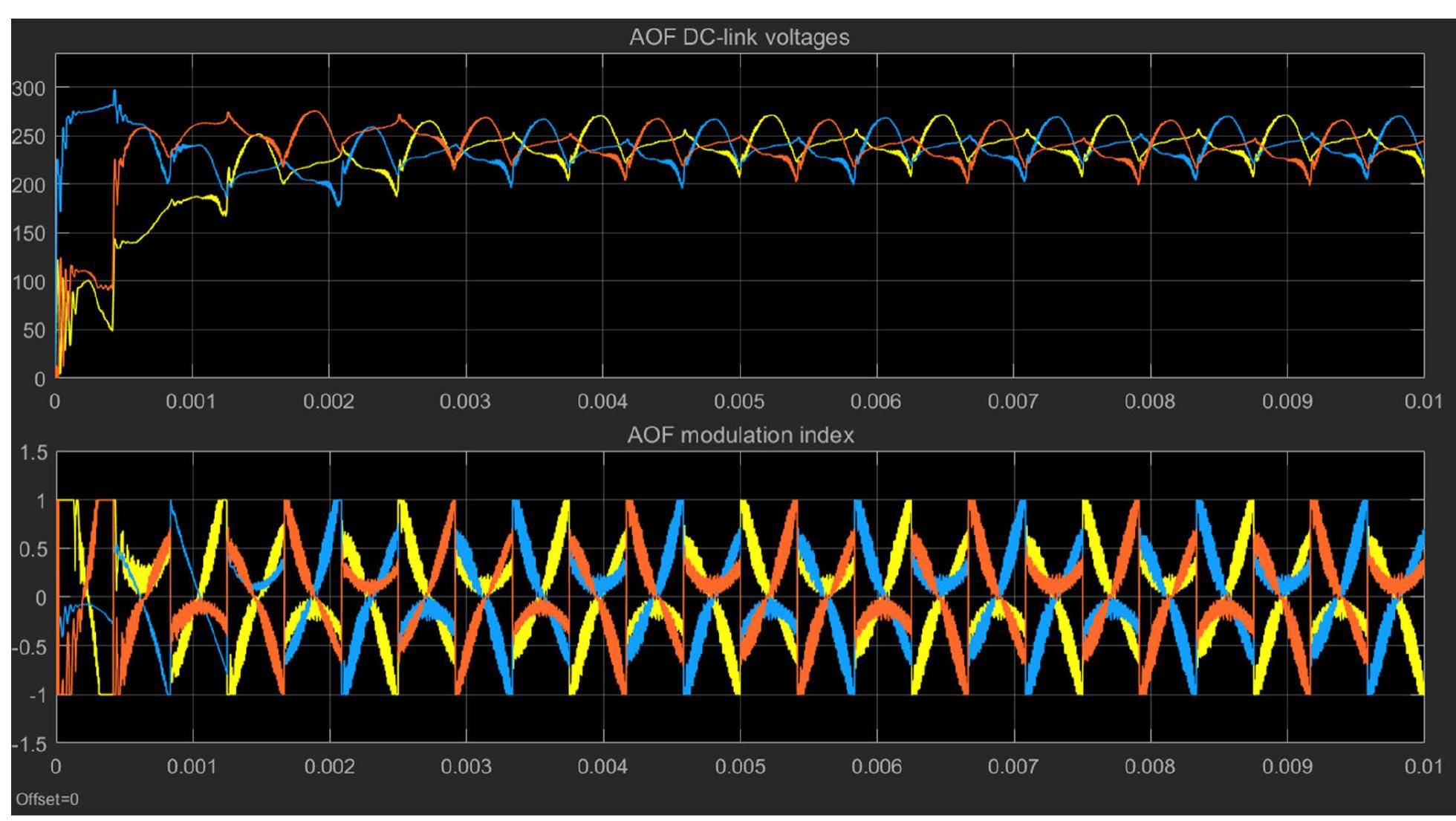Click the 'Offset=0' status text
1456x821 pixels.
48,799
